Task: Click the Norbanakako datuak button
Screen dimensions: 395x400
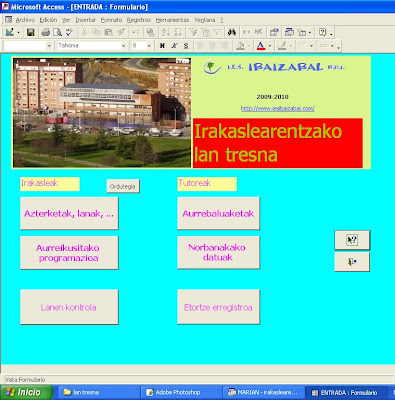Action: click(218, 252)
